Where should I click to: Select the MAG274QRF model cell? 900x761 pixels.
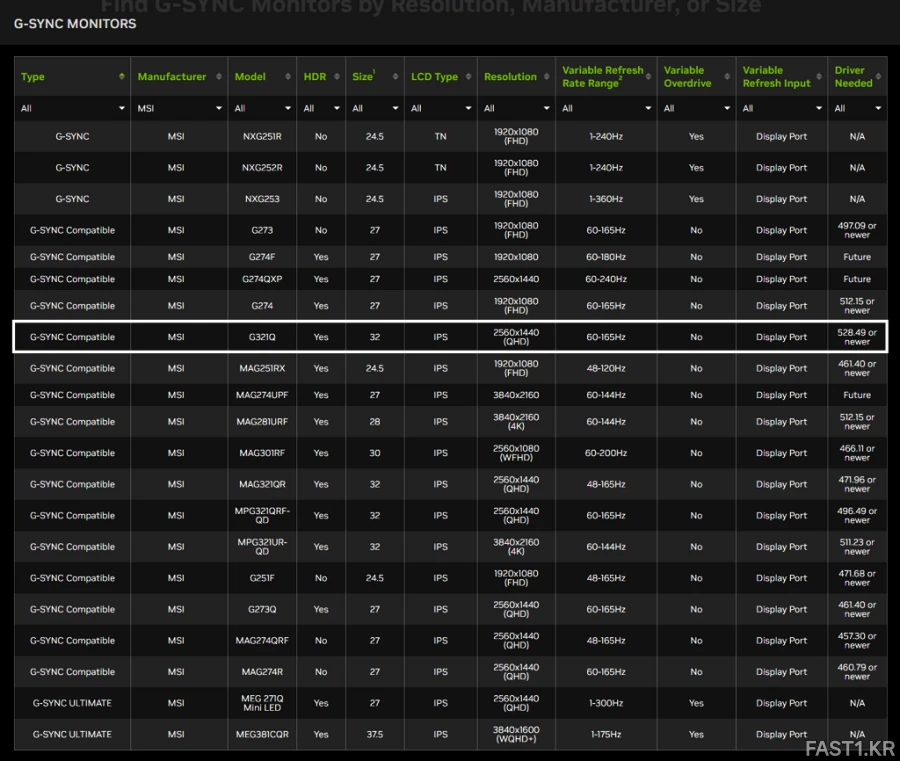pyautogui.click(x=262, y=640)
